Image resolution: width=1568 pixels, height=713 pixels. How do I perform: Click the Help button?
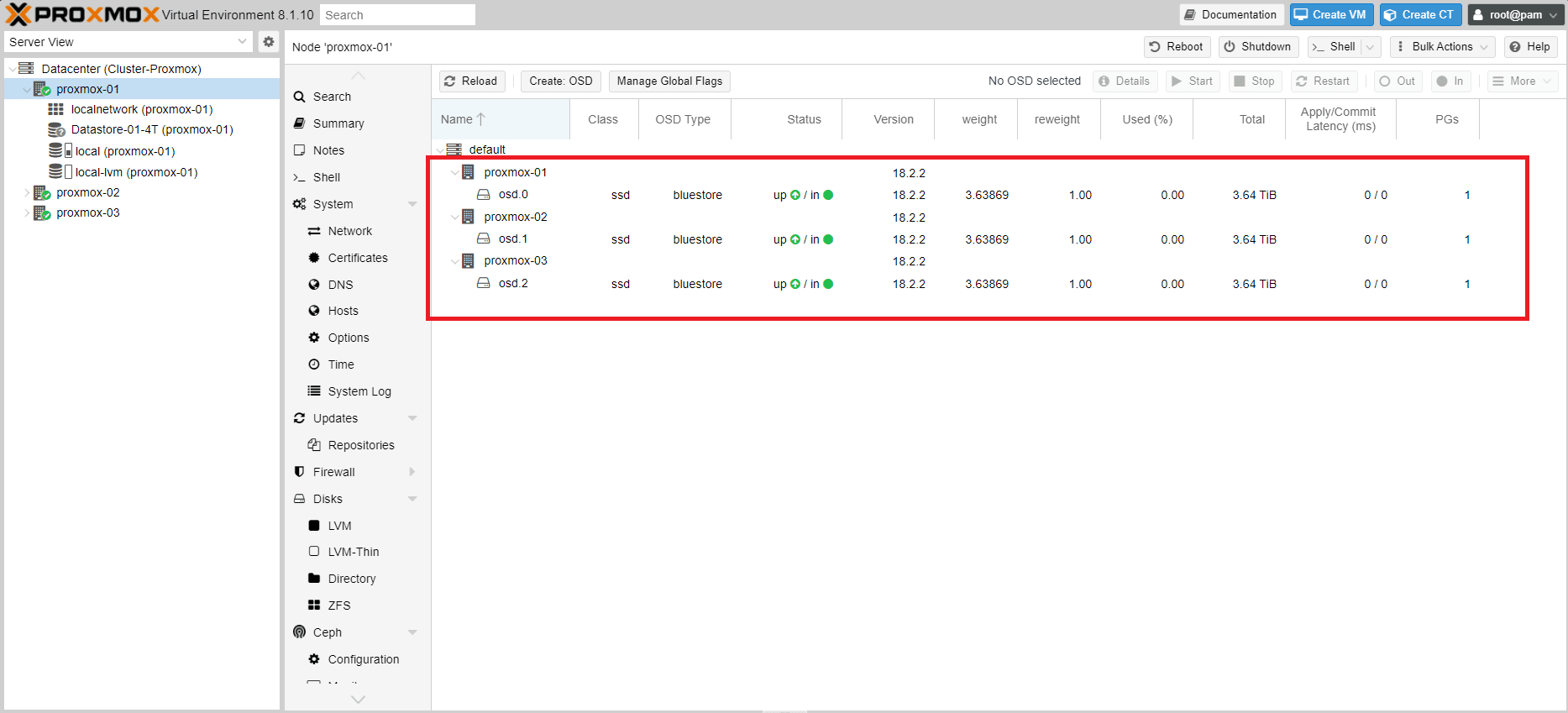tap(1530, 47)
